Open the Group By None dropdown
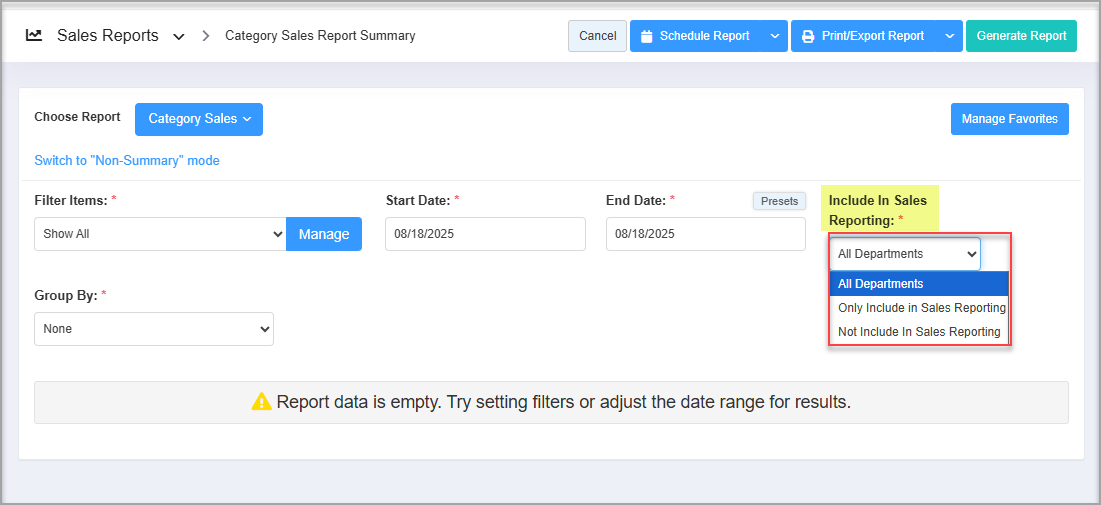This screenshot has width=1101, height=505. point(154,329)
